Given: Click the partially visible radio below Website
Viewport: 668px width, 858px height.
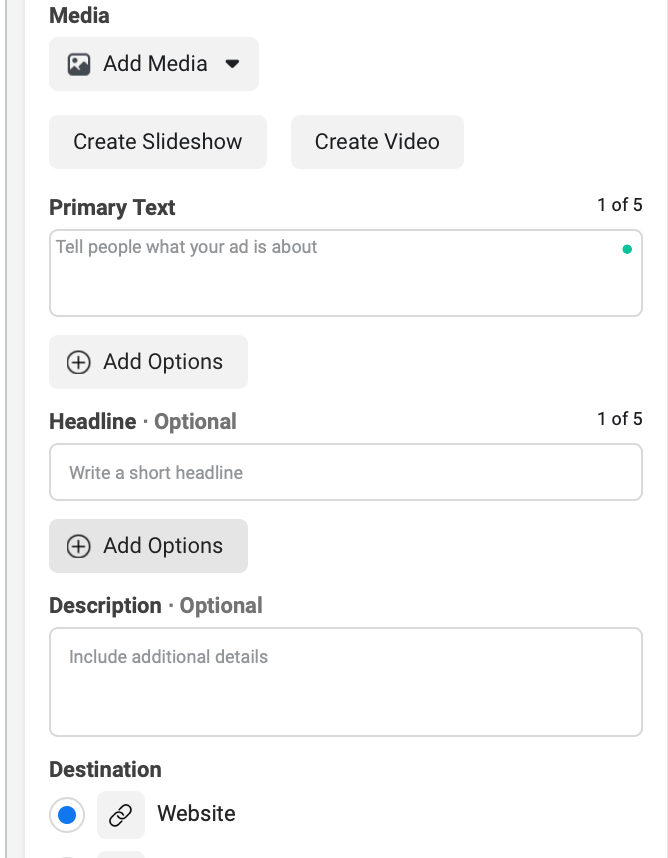Looking at the screenshot, I should (x=66, y=853).
